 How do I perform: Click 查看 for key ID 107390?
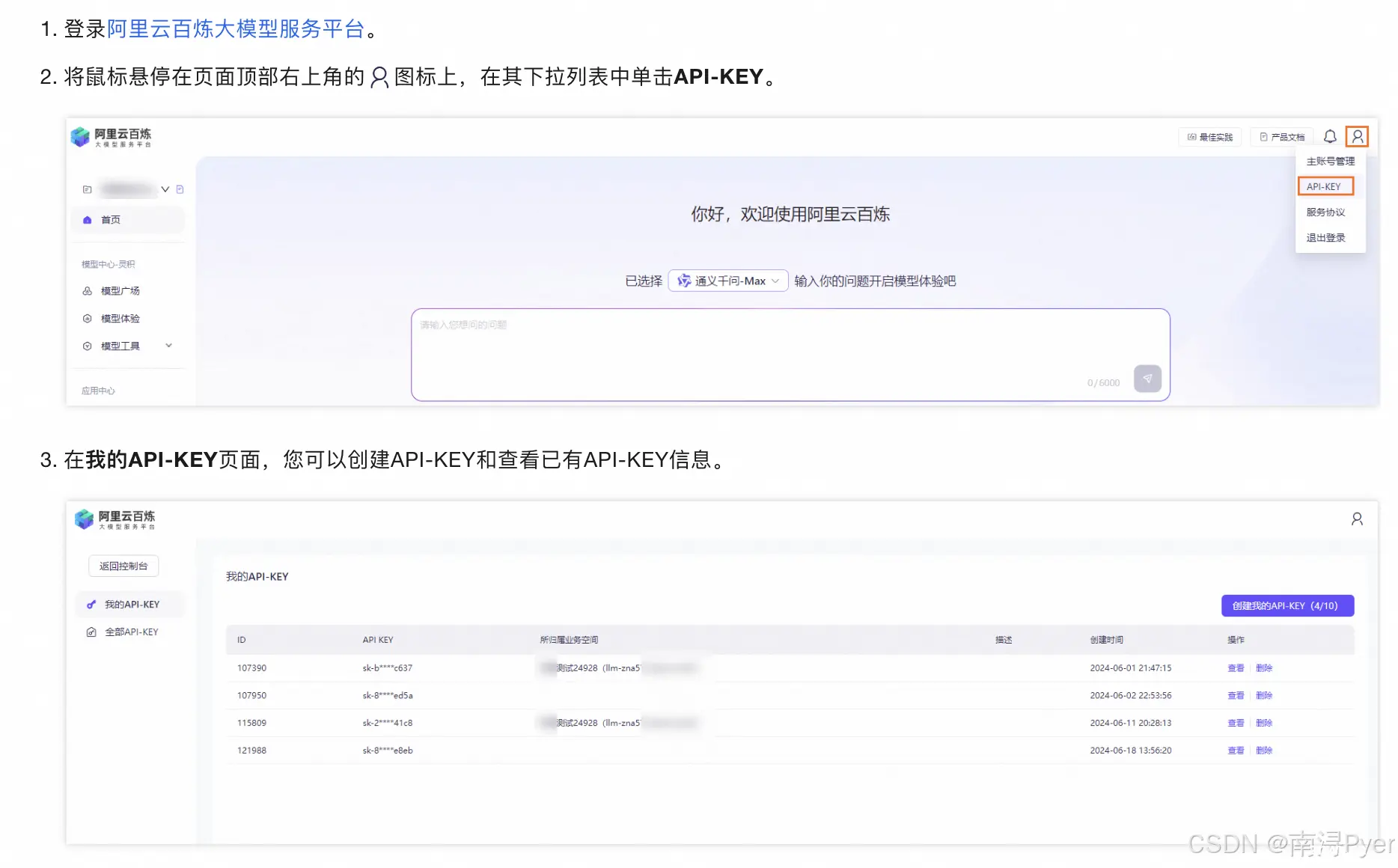[x=1236, y=667]
